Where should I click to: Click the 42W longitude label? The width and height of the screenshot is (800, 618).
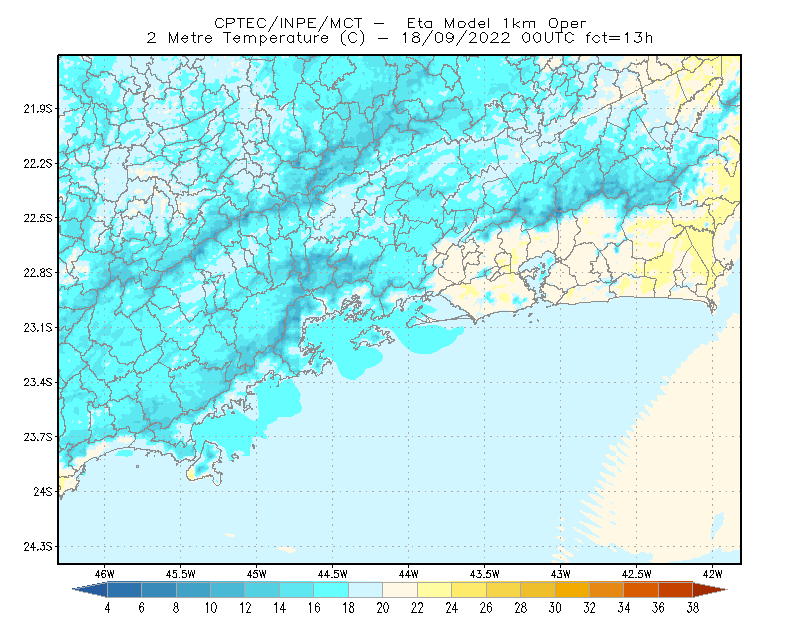pos(712,574)
